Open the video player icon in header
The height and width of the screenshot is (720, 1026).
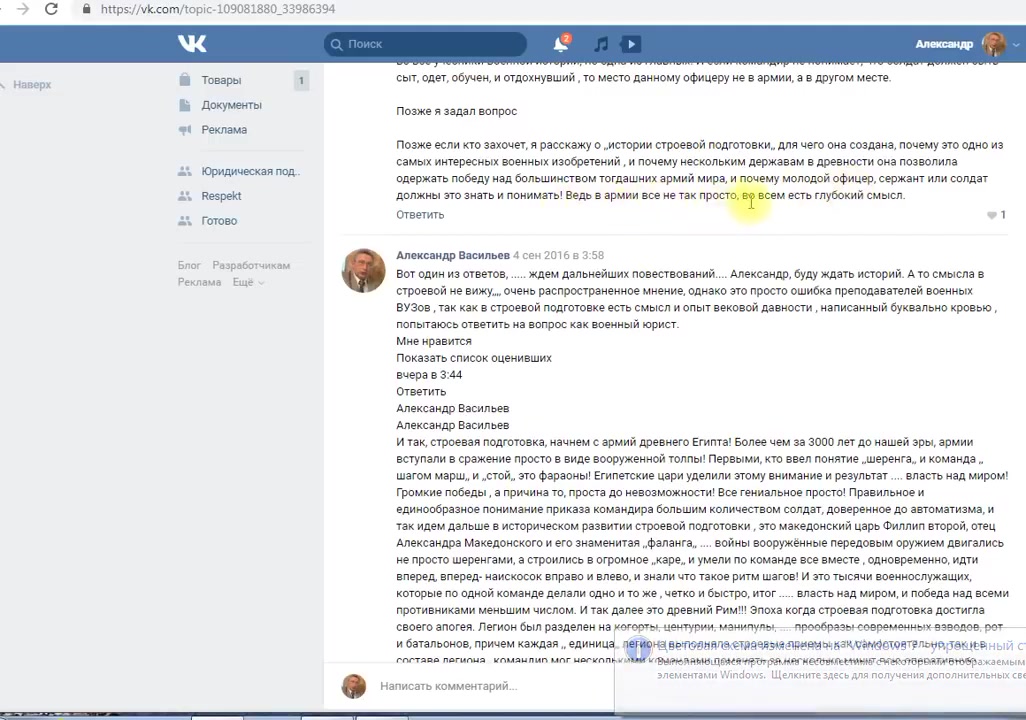(x=631, y=44)
